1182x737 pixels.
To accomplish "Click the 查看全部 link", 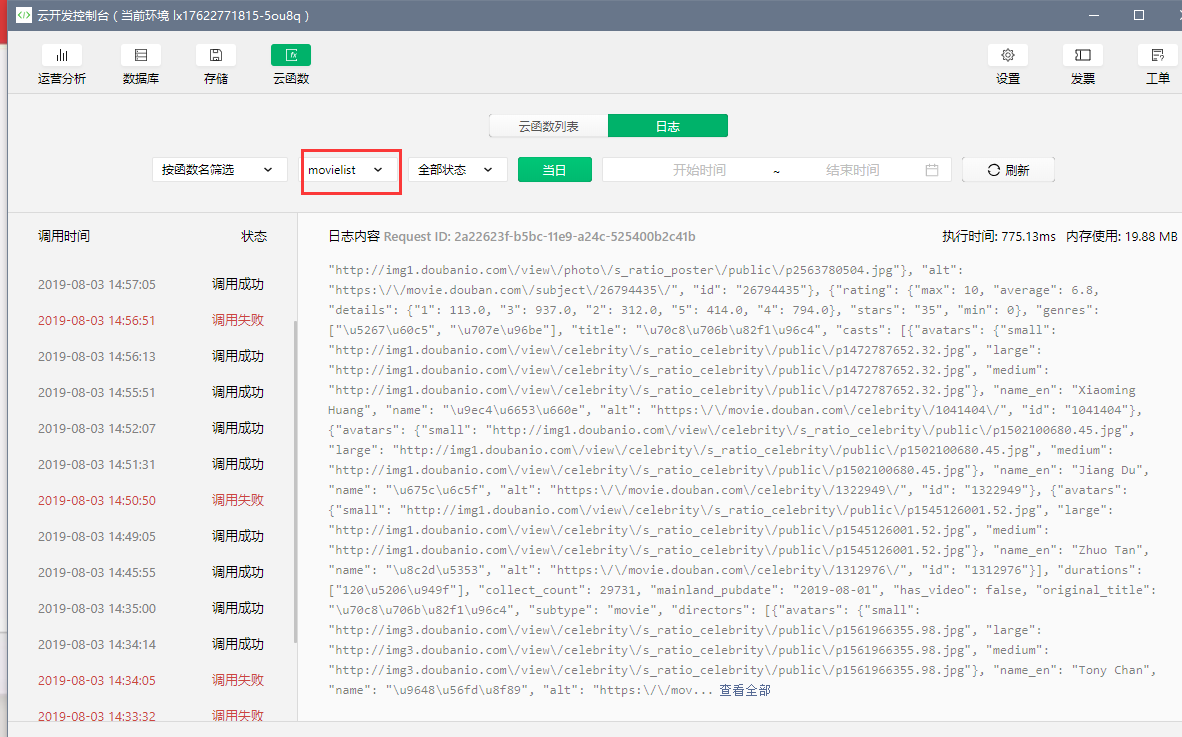I will pos(745,690).
